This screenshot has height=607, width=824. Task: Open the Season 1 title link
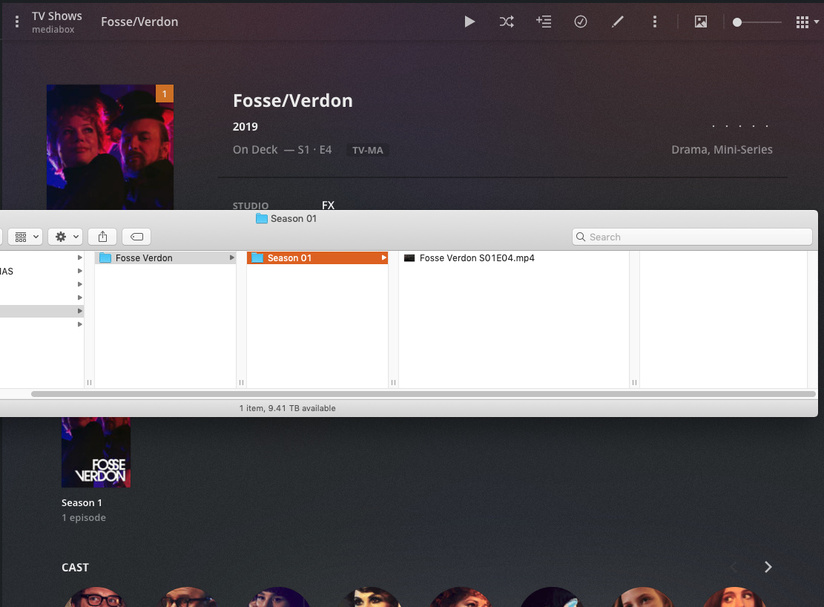(81, 503)
